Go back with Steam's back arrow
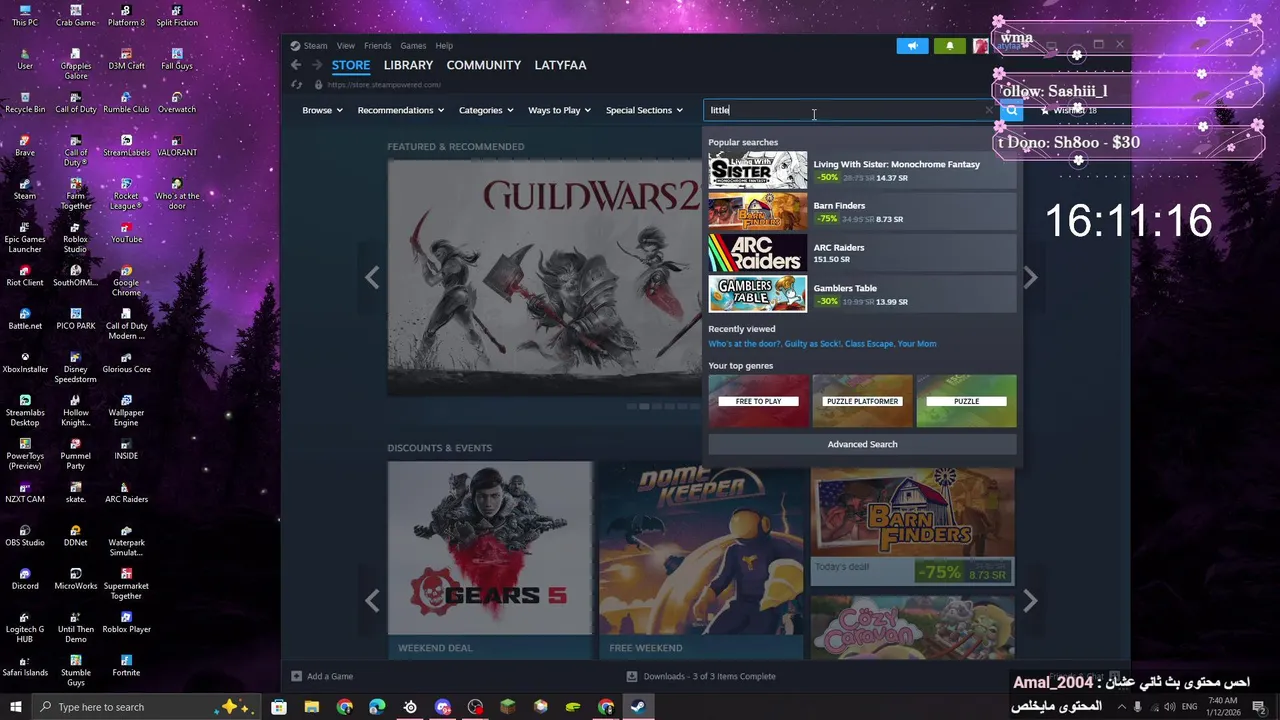 point(296,65)
